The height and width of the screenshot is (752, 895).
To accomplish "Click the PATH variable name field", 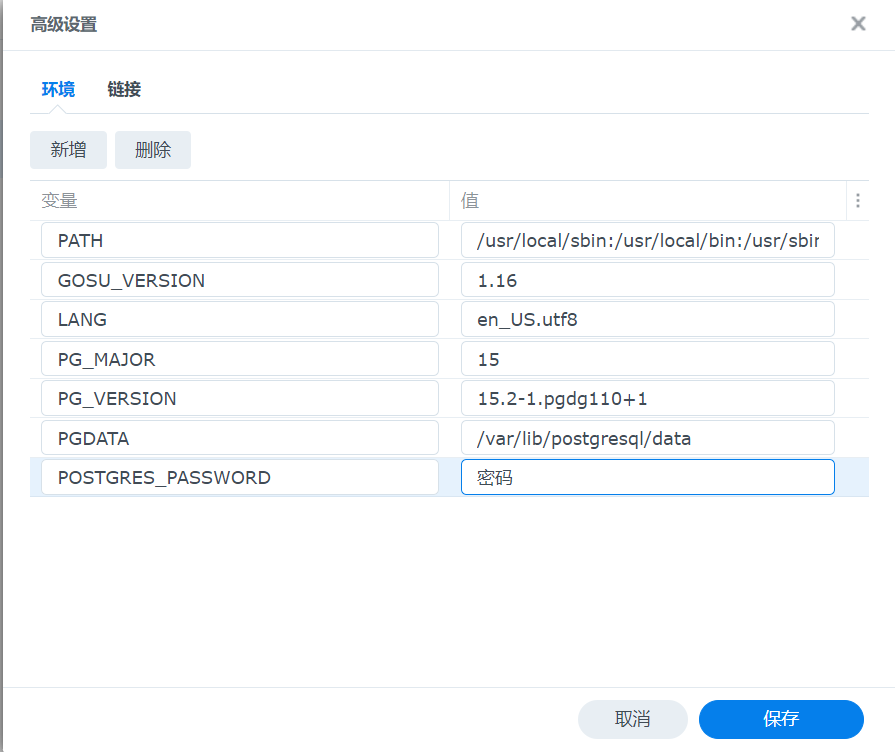I will (x=239, y=241).
